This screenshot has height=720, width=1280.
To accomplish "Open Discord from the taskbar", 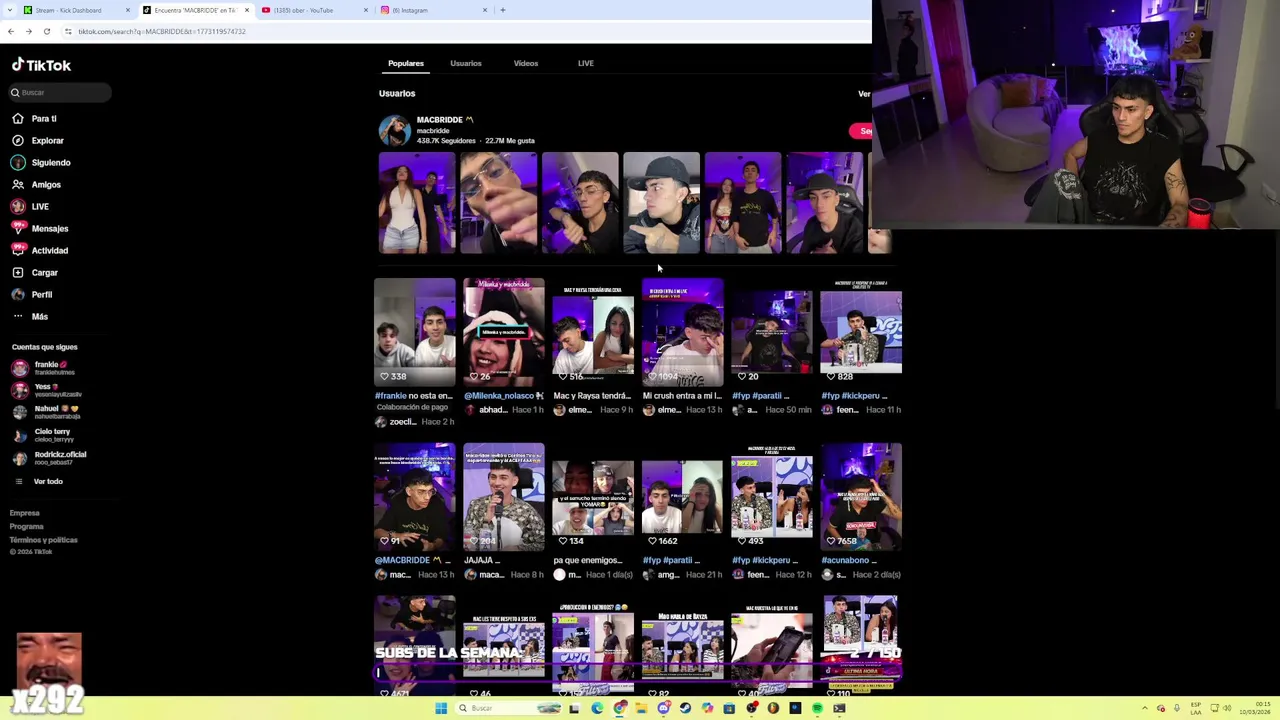I will 663,708.
